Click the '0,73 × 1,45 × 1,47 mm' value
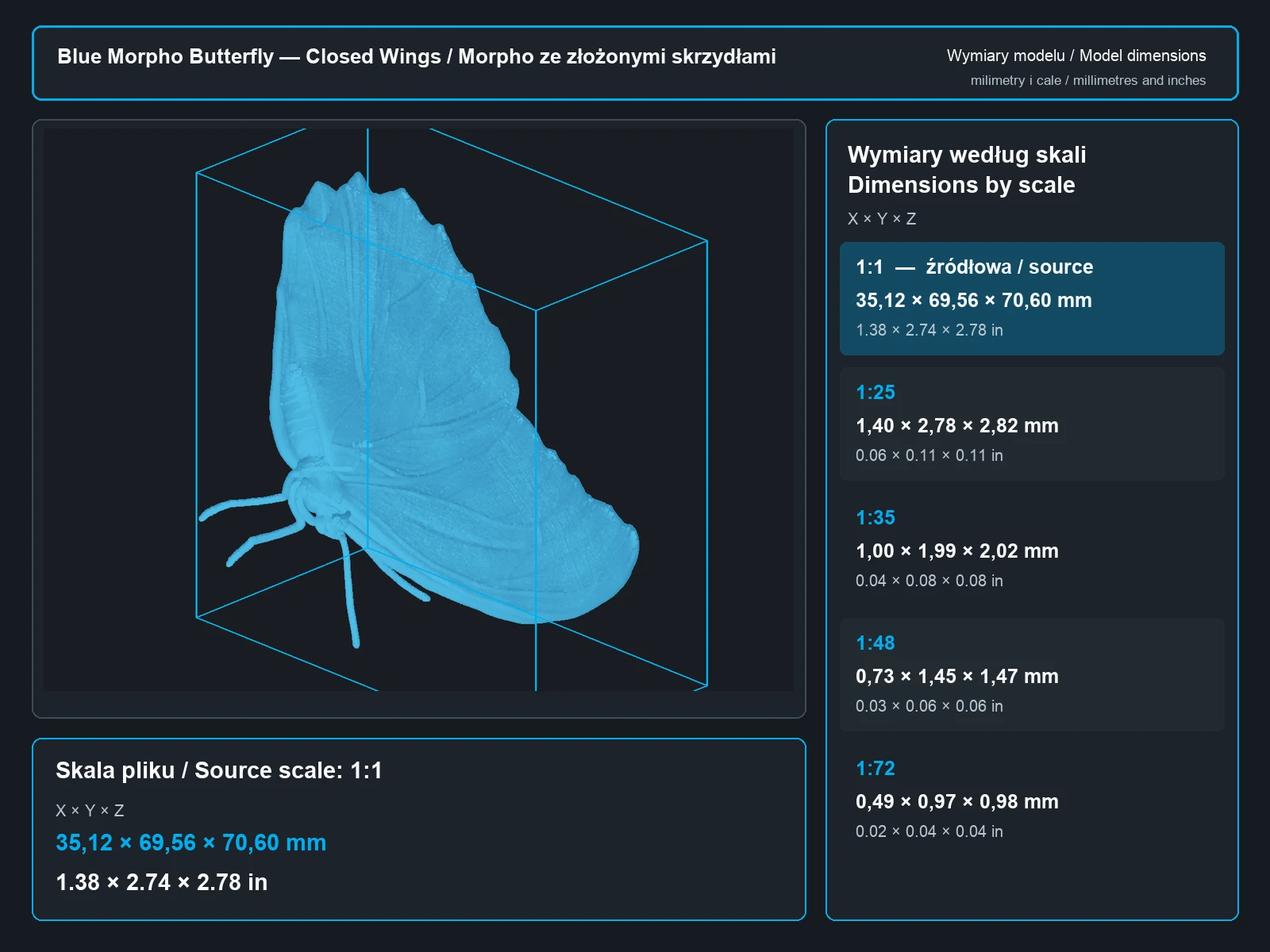Screen dimensions: 1270x952 [957, 677]
